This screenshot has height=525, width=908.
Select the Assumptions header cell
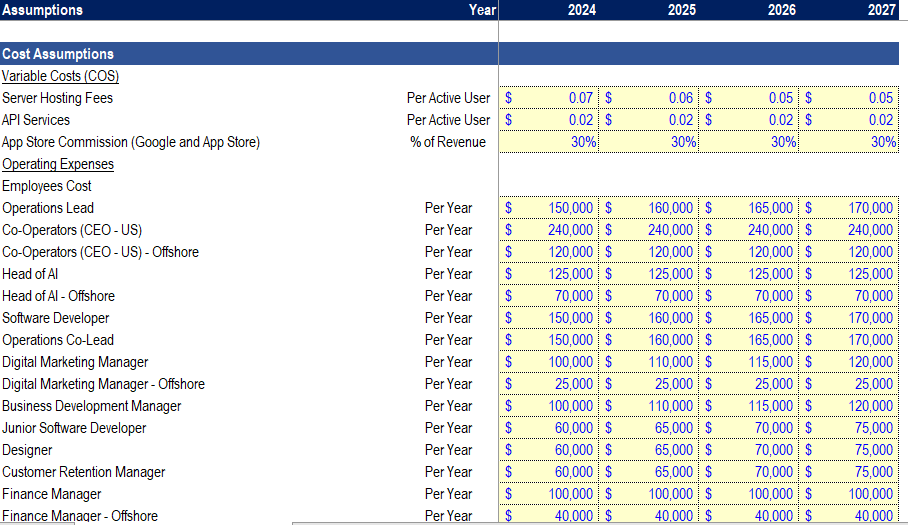tap(42, 10)
